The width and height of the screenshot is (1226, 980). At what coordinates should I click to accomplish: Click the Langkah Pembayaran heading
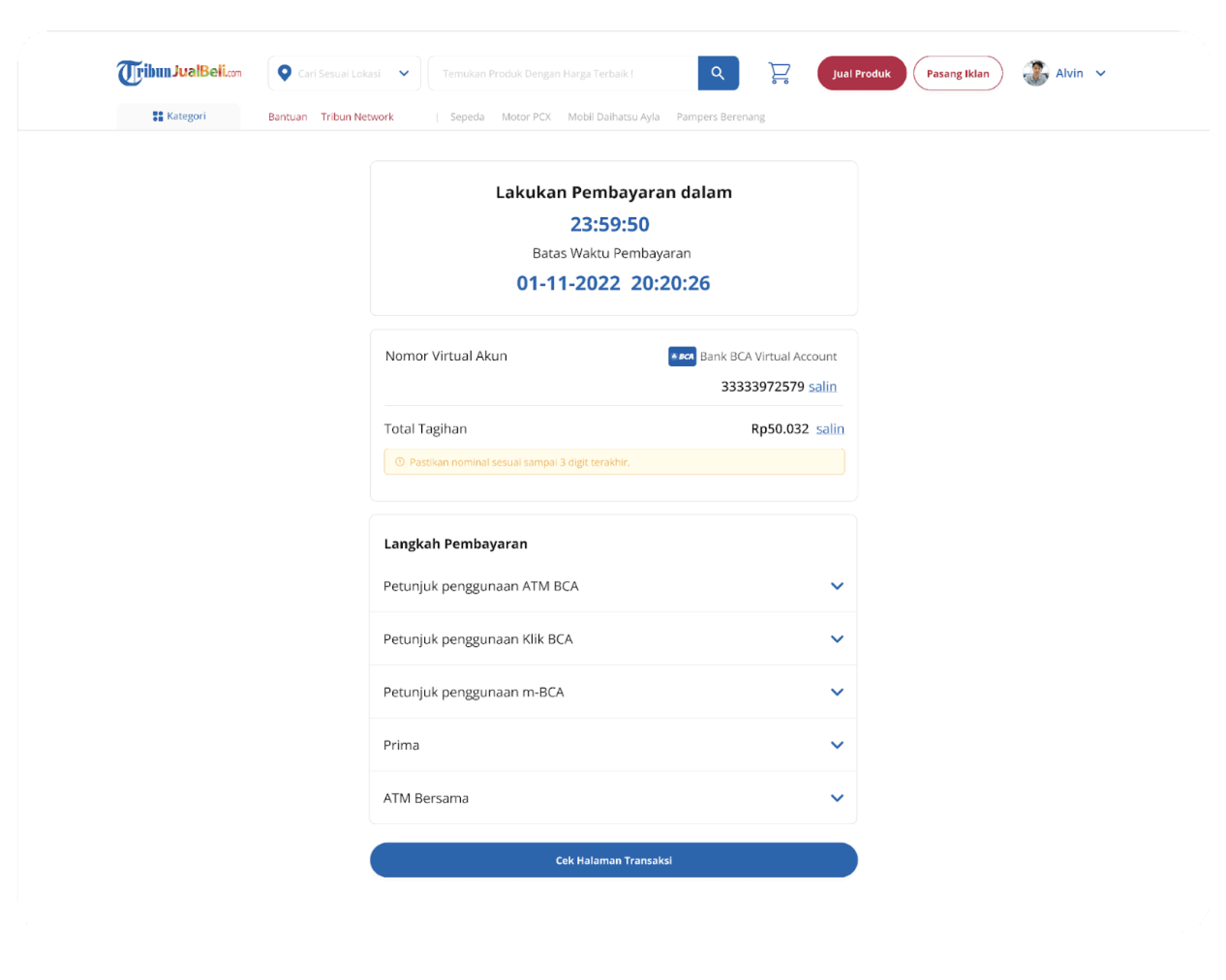[456, 544]
